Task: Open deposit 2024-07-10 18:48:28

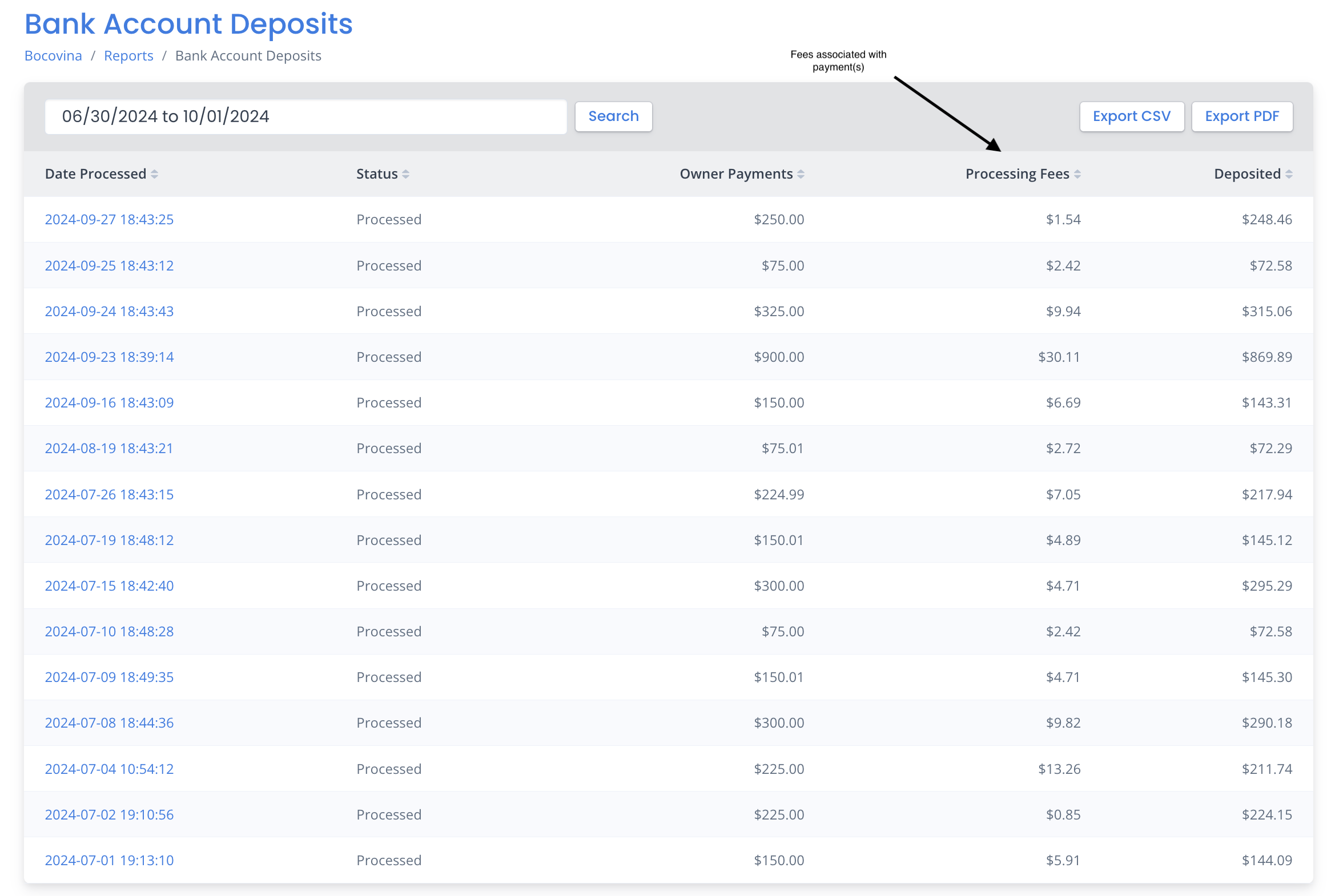Action: [x=109, y=631]
